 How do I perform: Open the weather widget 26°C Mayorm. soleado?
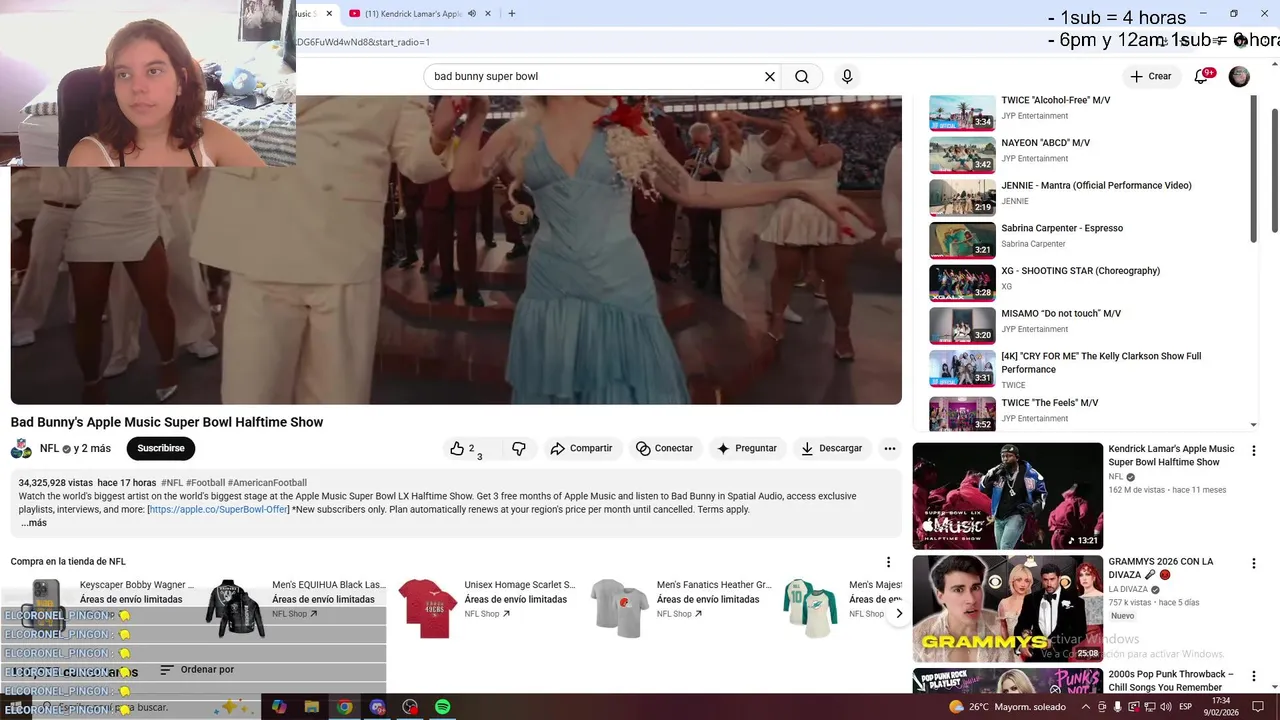[1007, 707]
